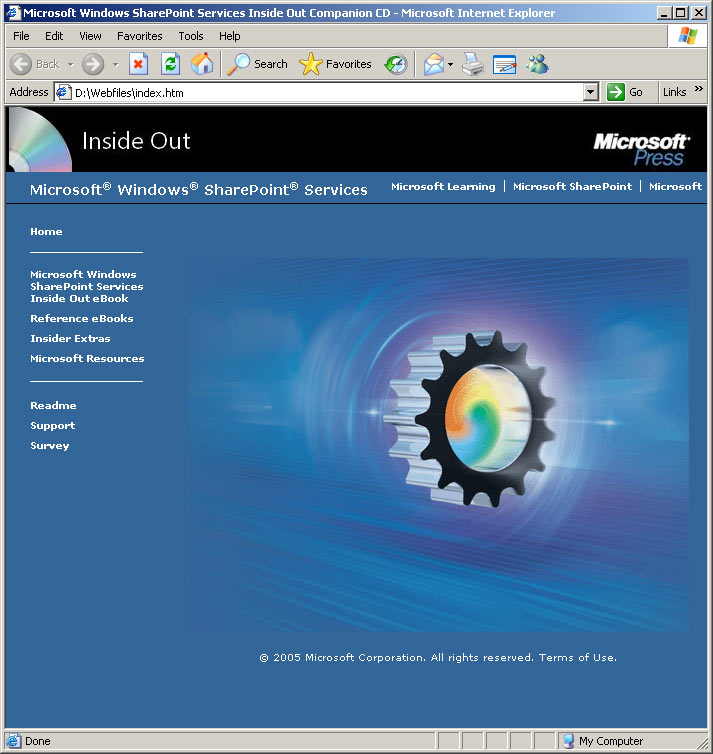The image size is (713, 754).
Task: Open the Support link
Action: [52, 426]
